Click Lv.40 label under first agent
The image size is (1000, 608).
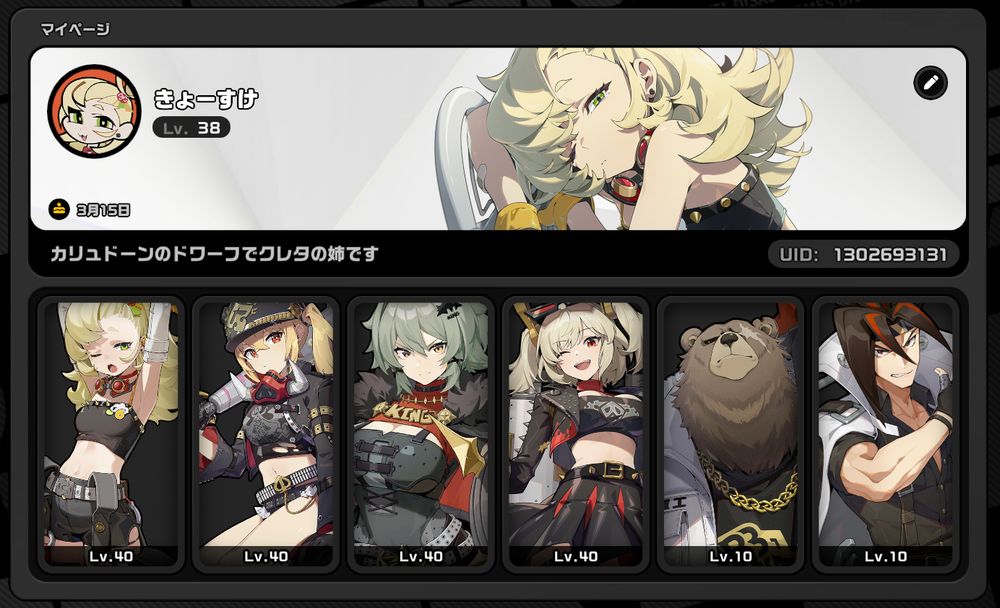(111, 556)
